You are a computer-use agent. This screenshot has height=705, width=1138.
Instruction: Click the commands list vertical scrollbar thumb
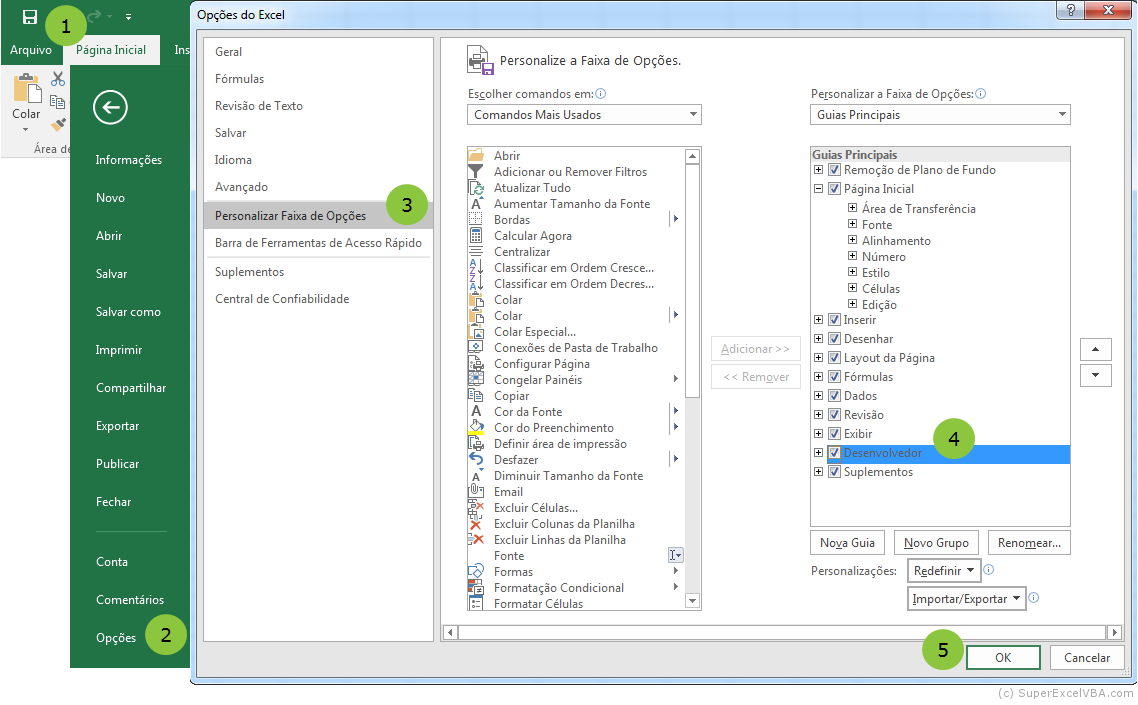692,281
